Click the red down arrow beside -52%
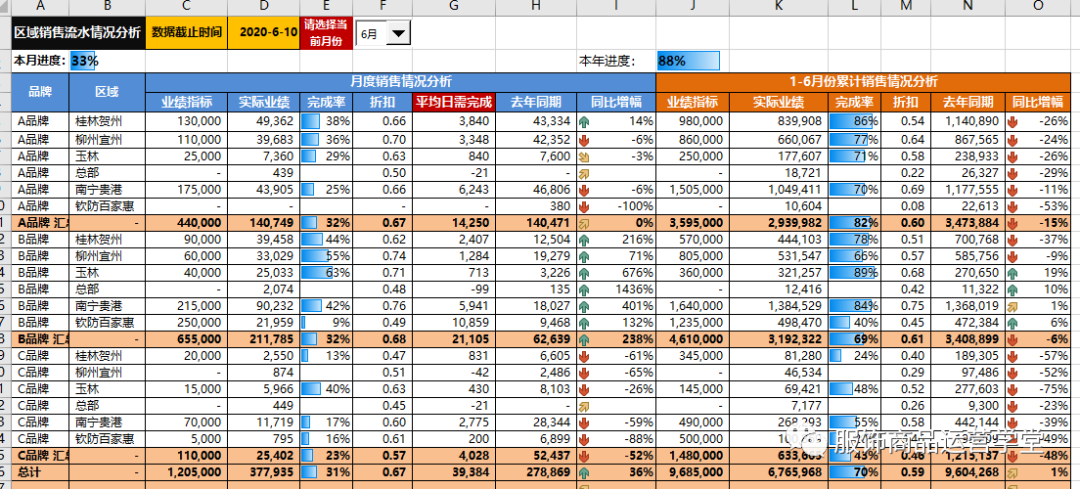Image resolution: width=1080 pixels, height=489 pixels. click(x=585, y=455)
